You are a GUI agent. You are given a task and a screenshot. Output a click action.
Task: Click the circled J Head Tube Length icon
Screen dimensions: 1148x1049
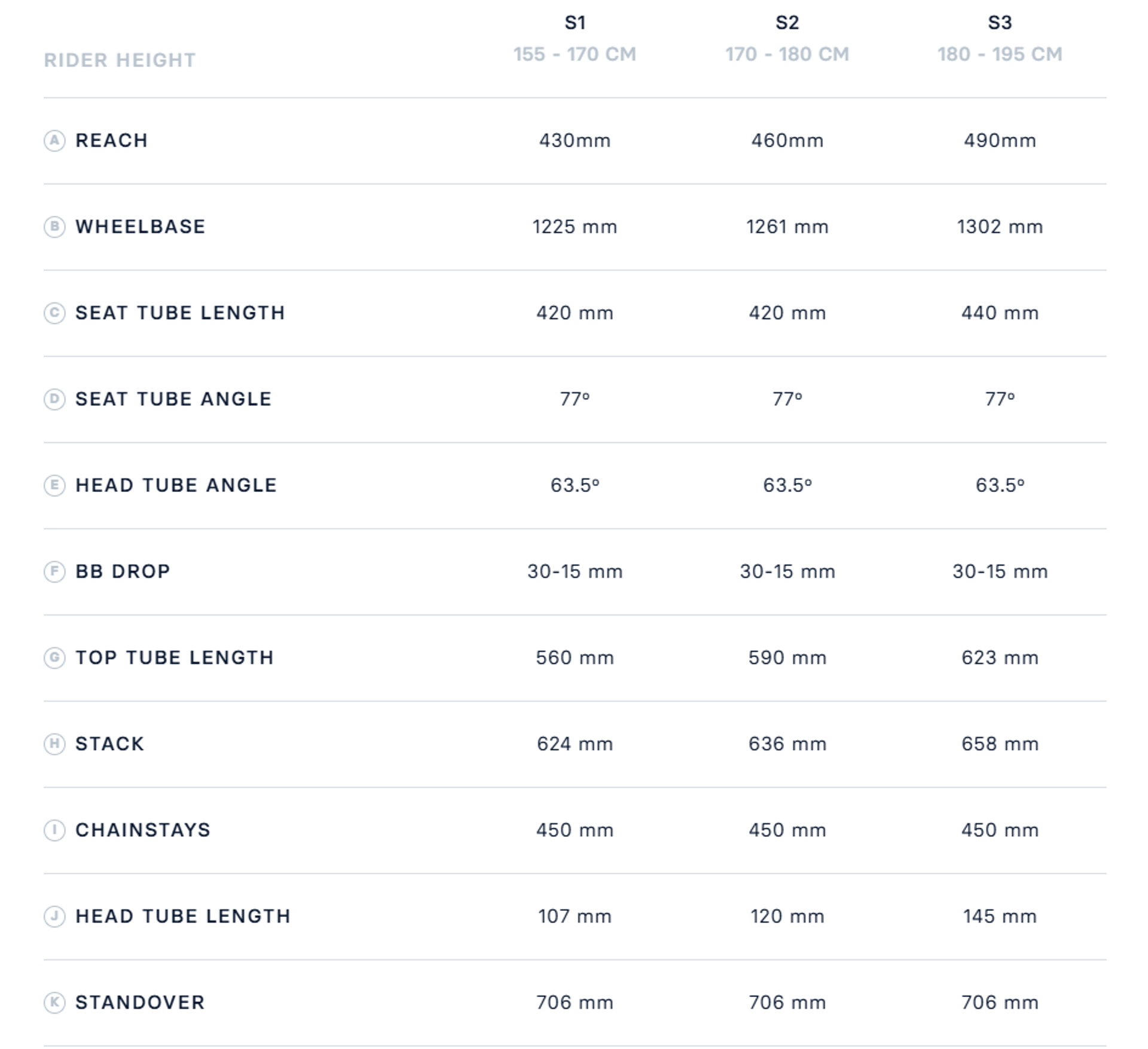54,916
